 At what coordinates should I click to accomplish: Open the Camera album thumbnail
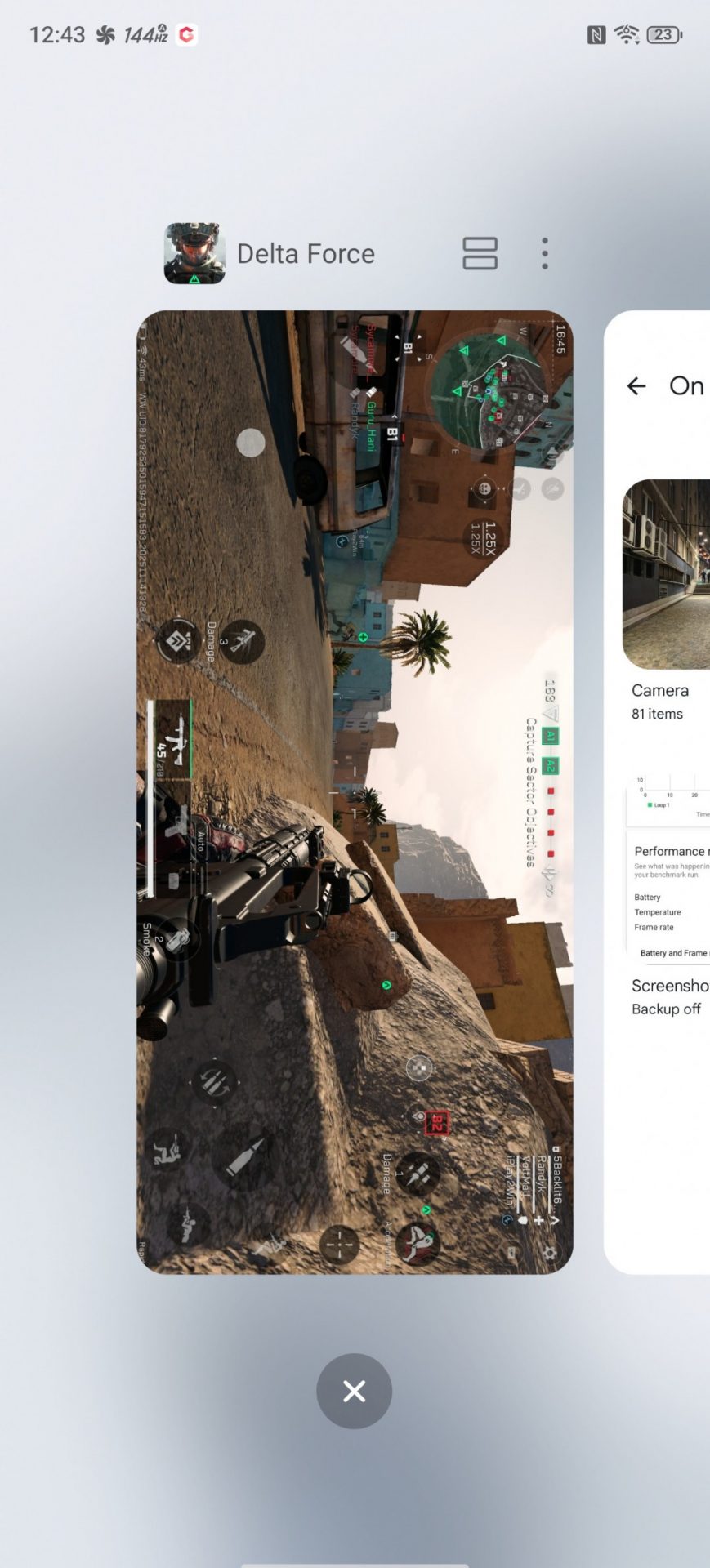[666, 574]
